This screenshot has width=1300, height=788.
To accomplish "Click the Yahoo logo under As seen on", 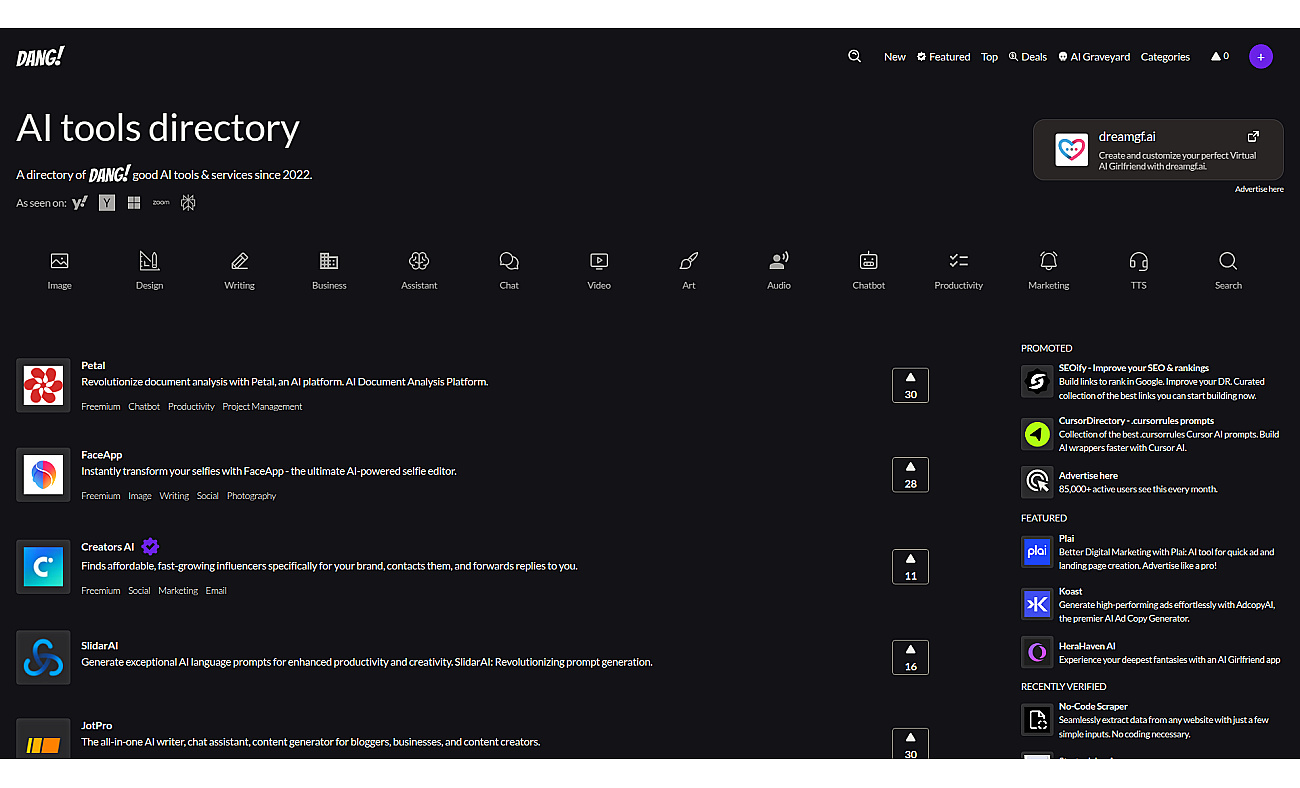I will pyautogui.click(x=80, y=203).
